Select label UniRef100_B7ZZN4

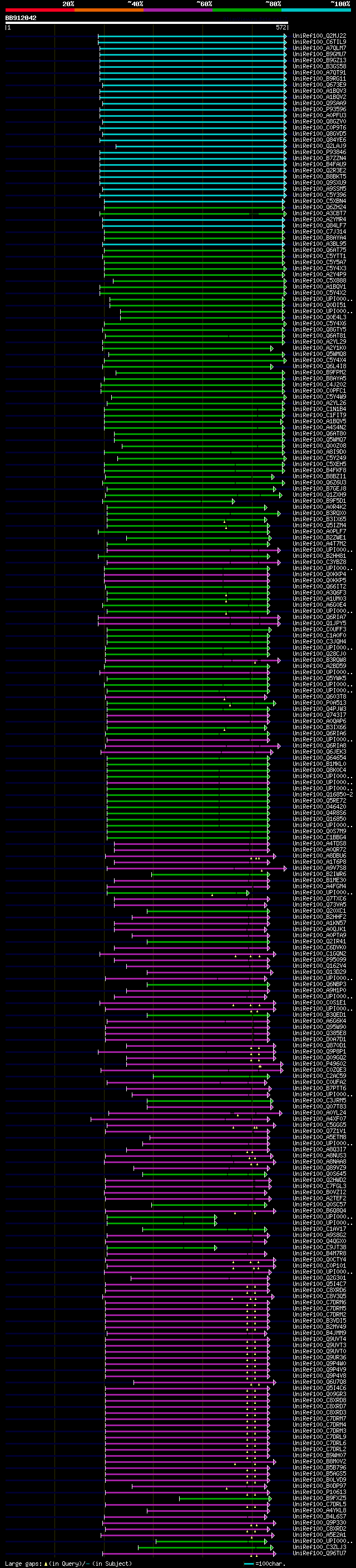(x=319, y=159)
